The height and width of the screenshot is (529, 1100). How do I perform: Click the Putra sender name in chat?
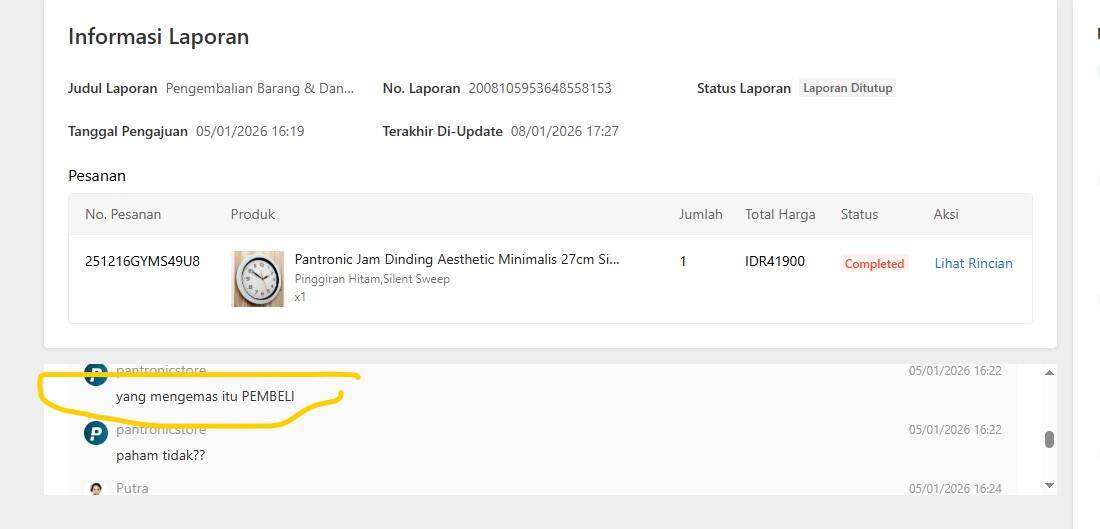point(132,488)
